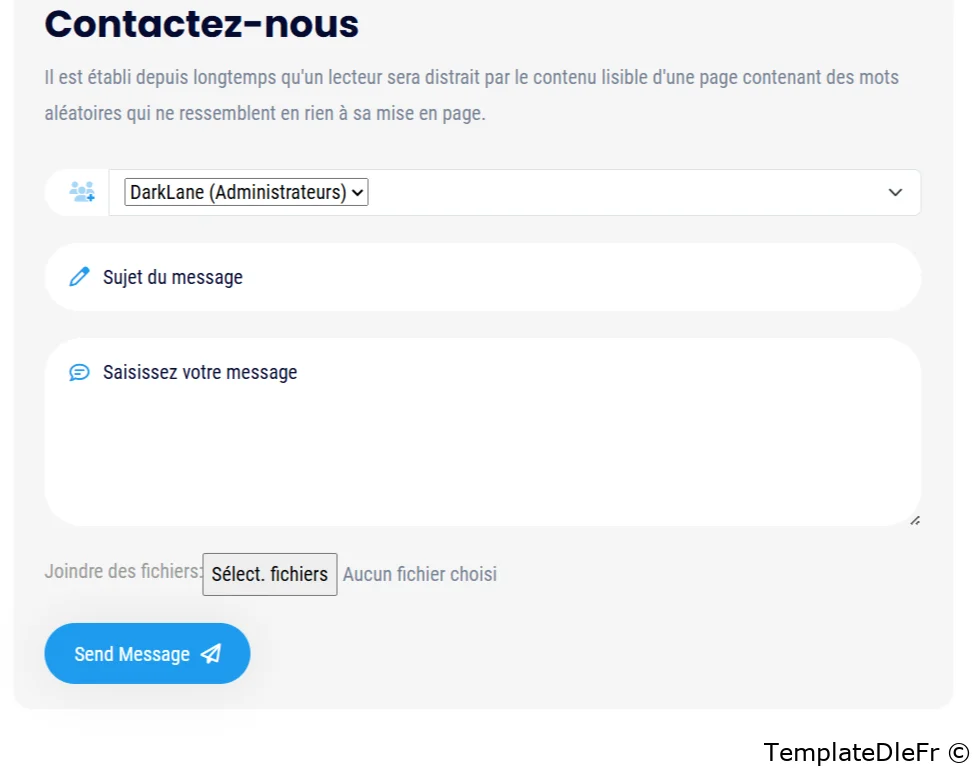
Task: Click the Send Message button label
Action: tap(132, 654)
